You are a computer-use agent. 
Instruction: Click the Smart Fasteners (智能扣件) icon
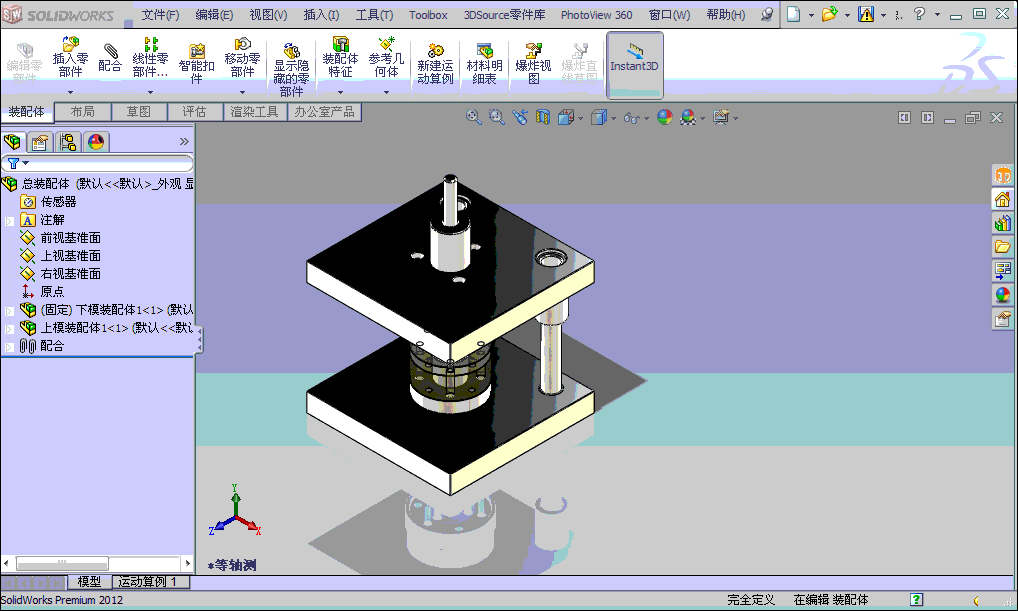click(197, 51)
